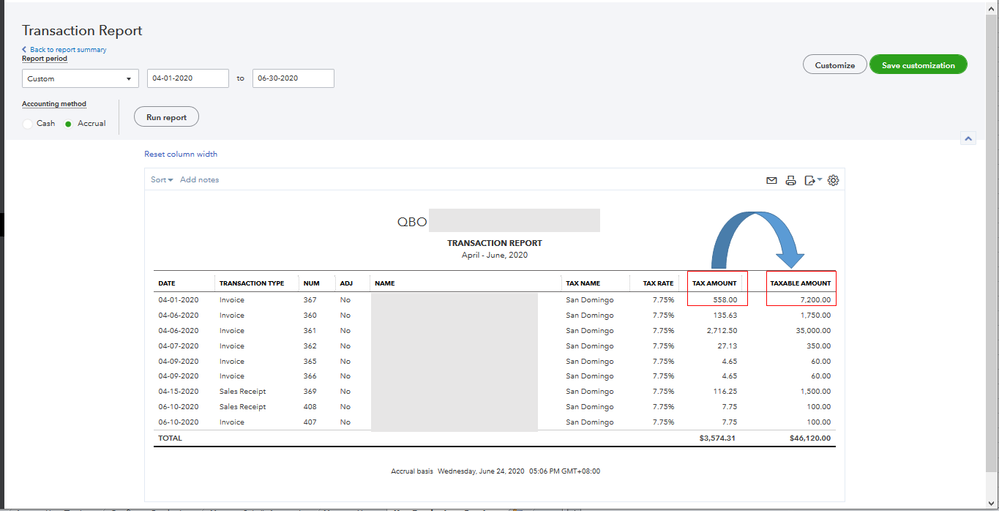Expand the Sort dropdown
The height and width of the screenshot is (511, 999).
(x=161, y=180)
